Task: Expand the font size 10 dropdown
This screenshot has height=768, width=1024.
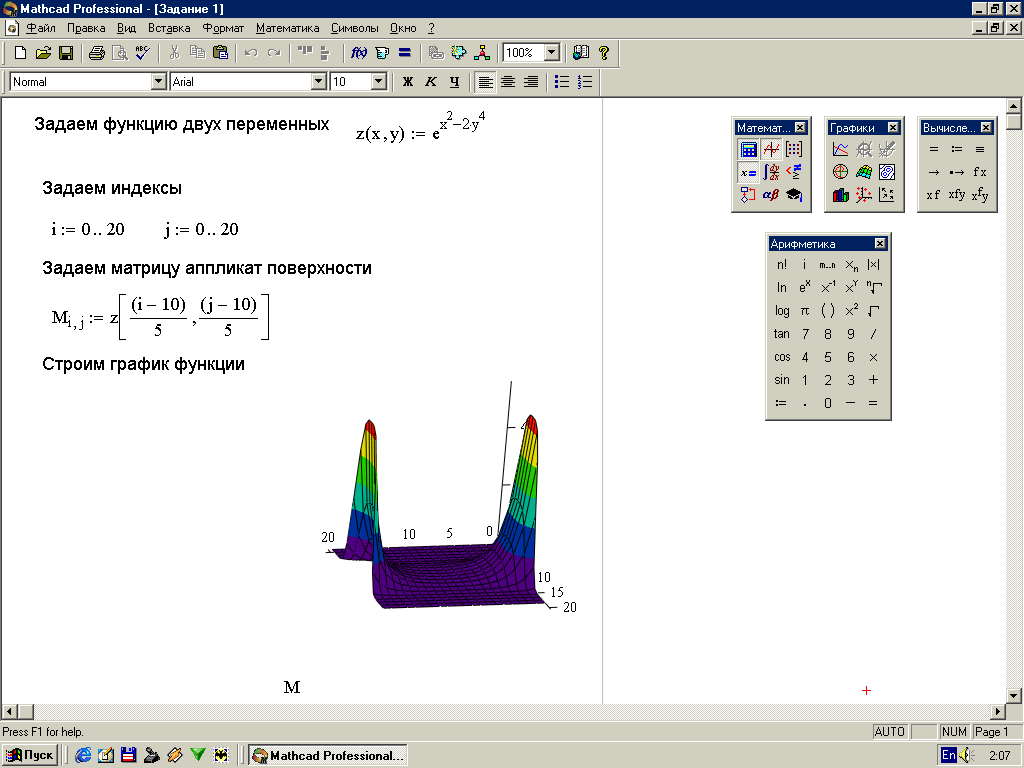Action: (379, 82)
